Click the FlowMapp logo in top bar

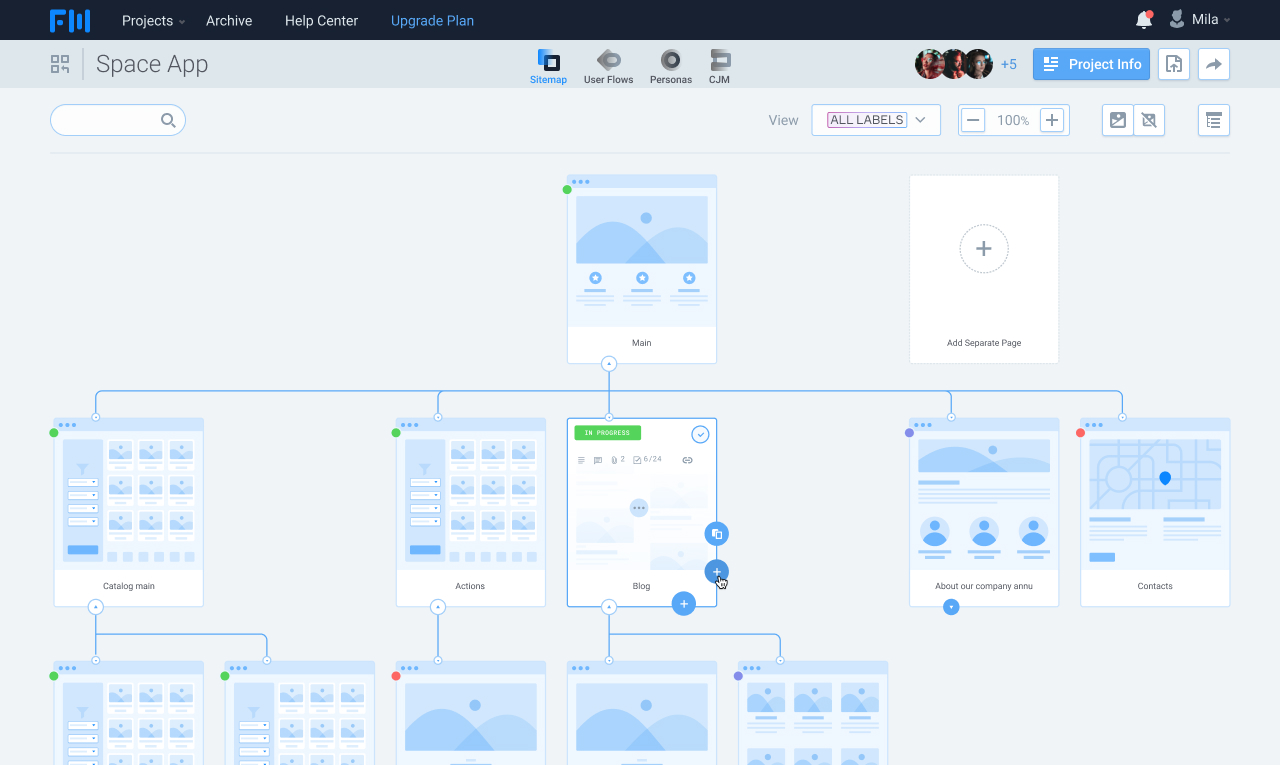click(70, 20)
